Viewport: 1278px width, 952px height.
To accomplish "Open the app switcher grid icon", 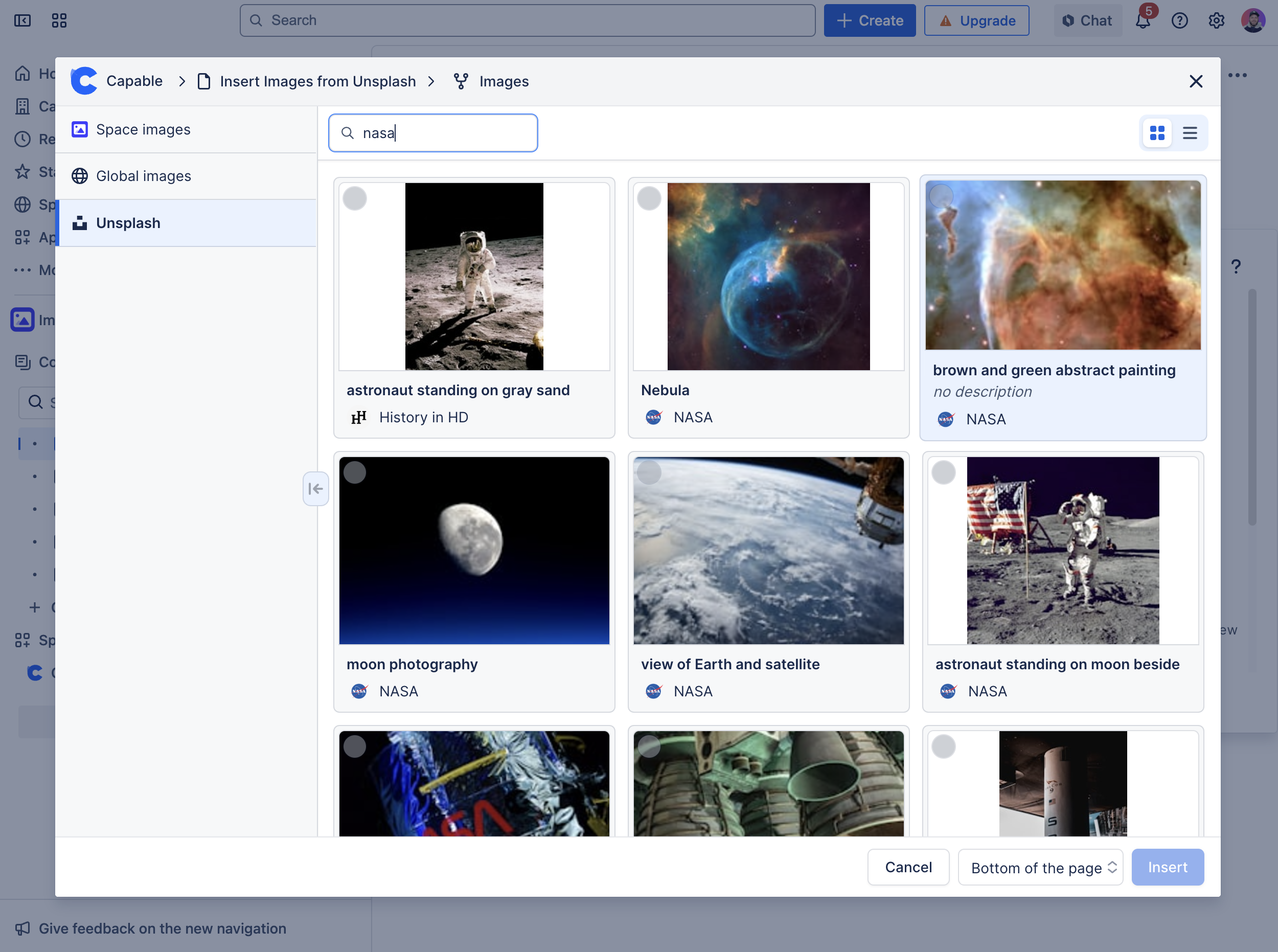I will point(59,21).
